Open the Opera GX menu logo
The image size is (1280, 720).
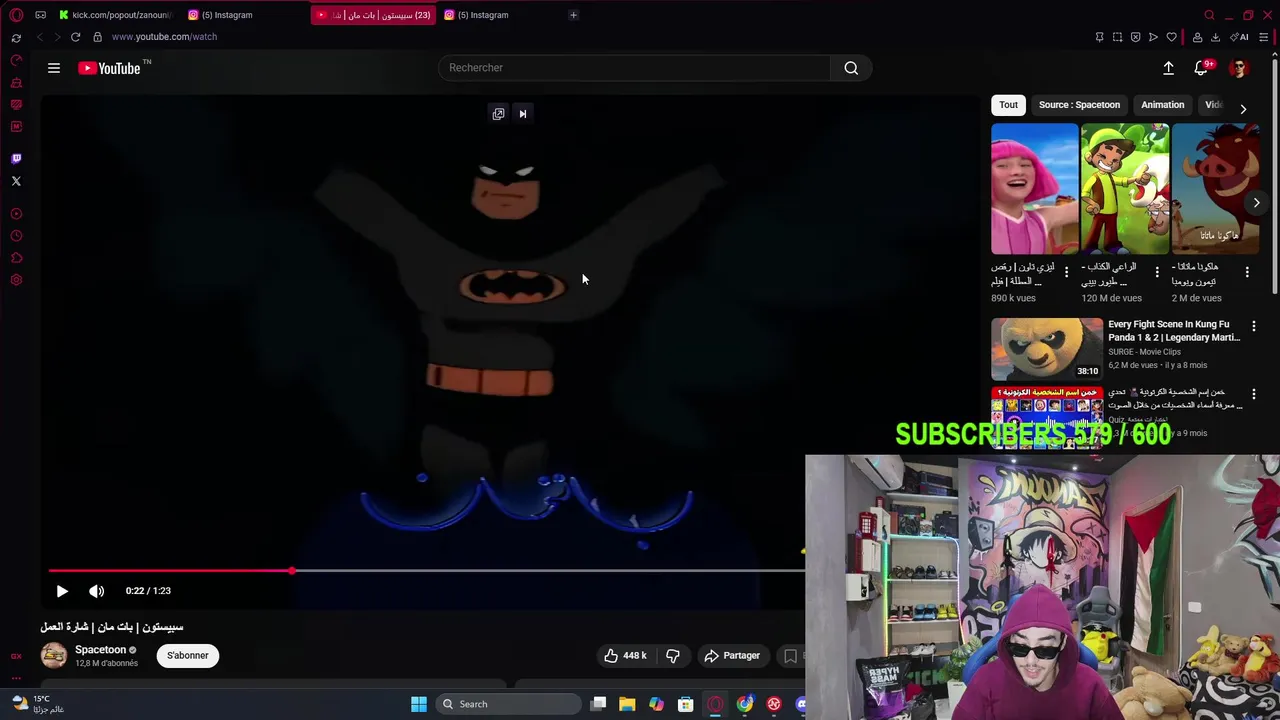[x=16, y=15]
